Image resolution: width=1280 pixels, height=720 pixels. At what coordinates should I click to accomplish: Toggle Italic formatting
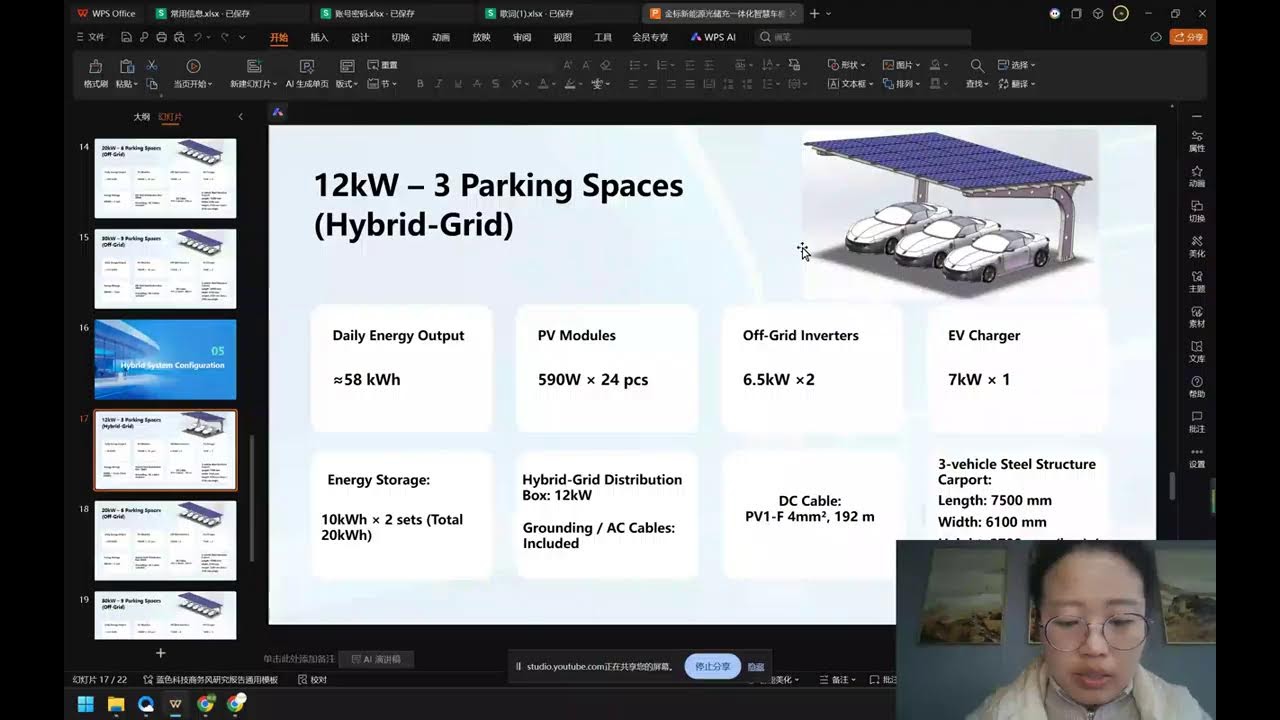tap(437, 84)
